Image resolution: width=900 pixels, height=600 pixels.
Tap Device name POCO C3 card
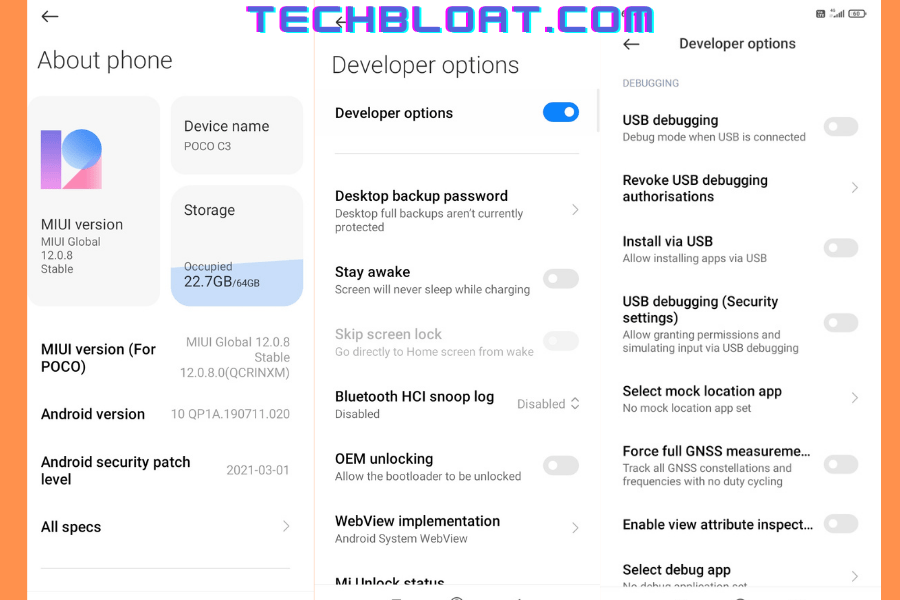236,135
